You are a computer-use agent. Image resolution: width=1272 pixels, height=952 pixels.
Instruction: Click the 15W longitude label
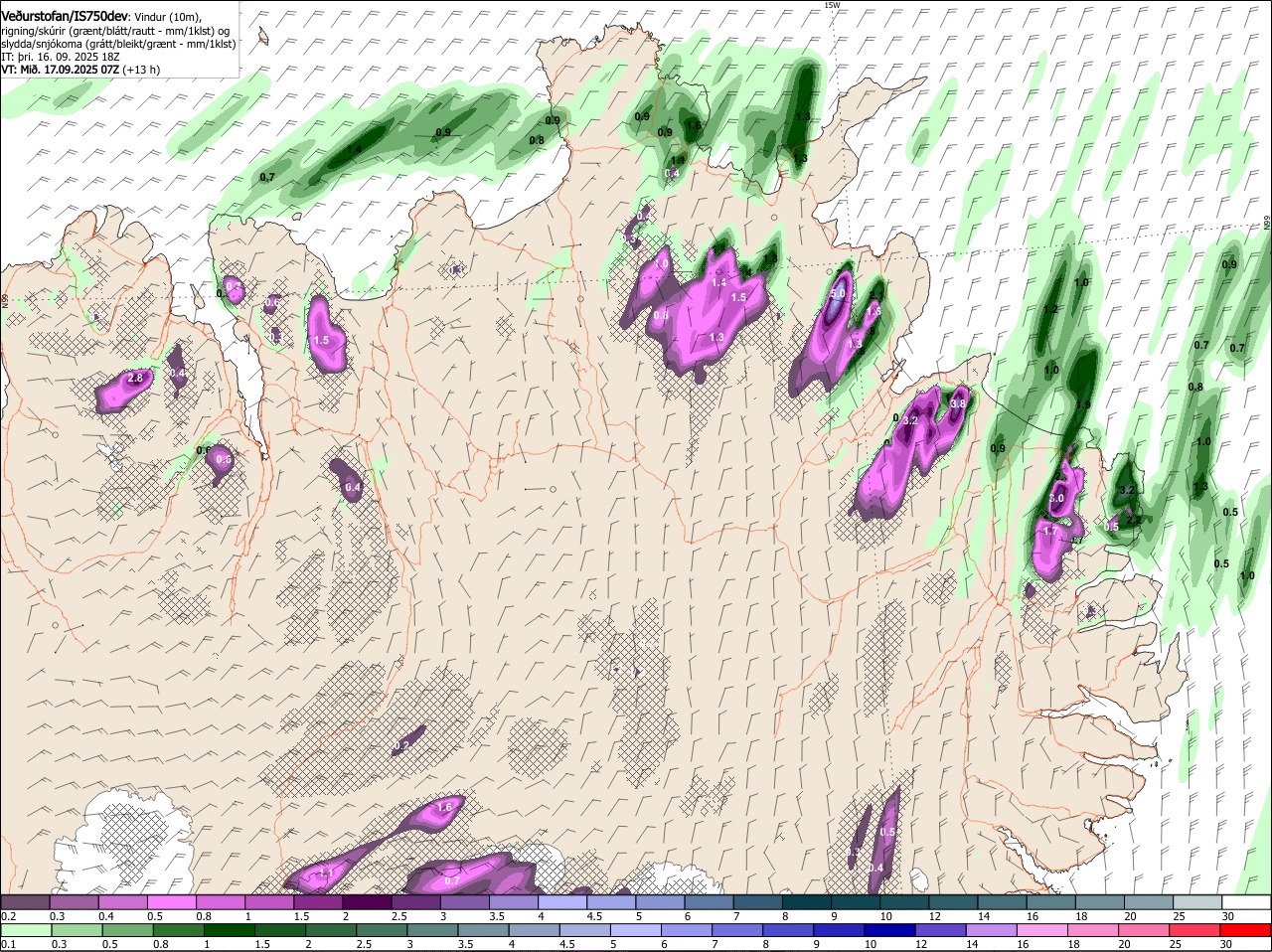832,5
